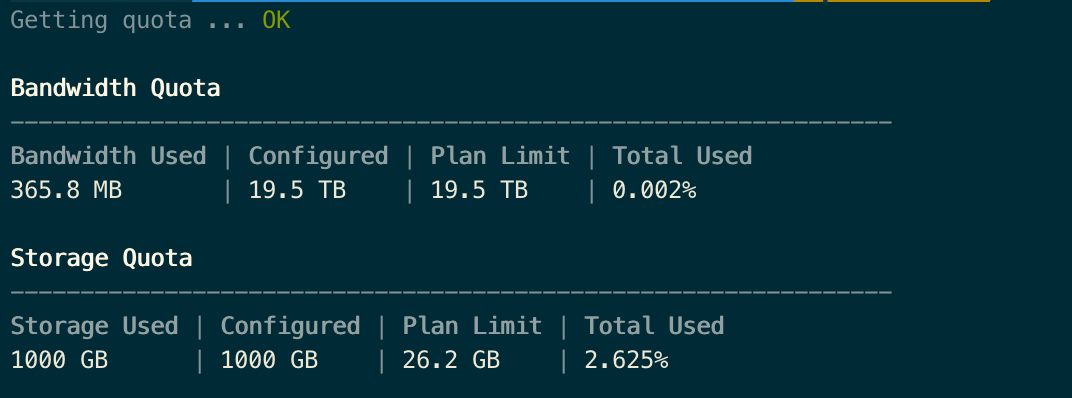The image size is (1072, 398).
Task: Click 19.5 TB under bandwidth Plan Limit
Action: (x=479, y=190)
